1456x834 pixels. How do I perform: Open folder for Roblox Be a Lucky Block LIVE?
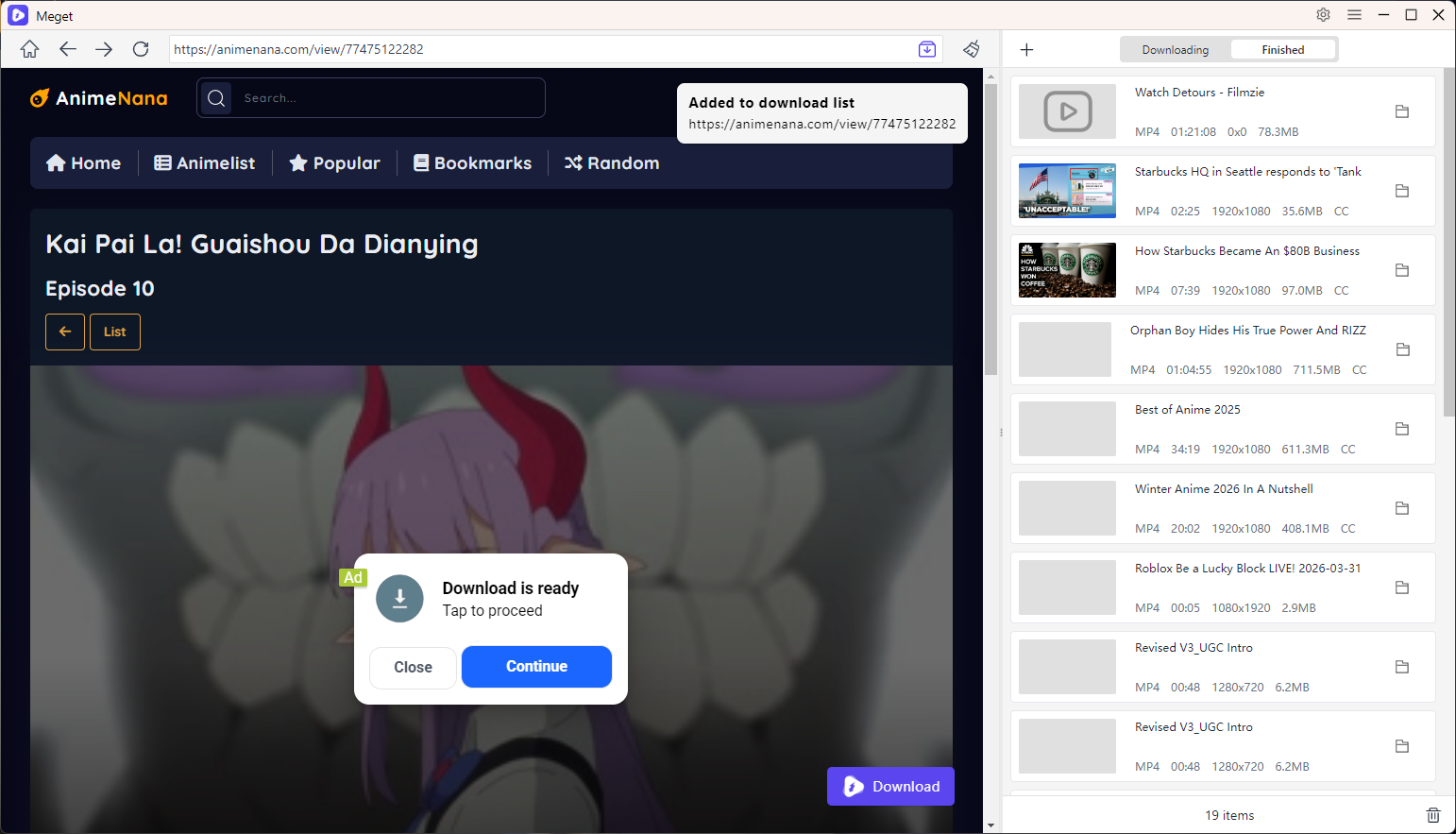(x=1402, y=587)
